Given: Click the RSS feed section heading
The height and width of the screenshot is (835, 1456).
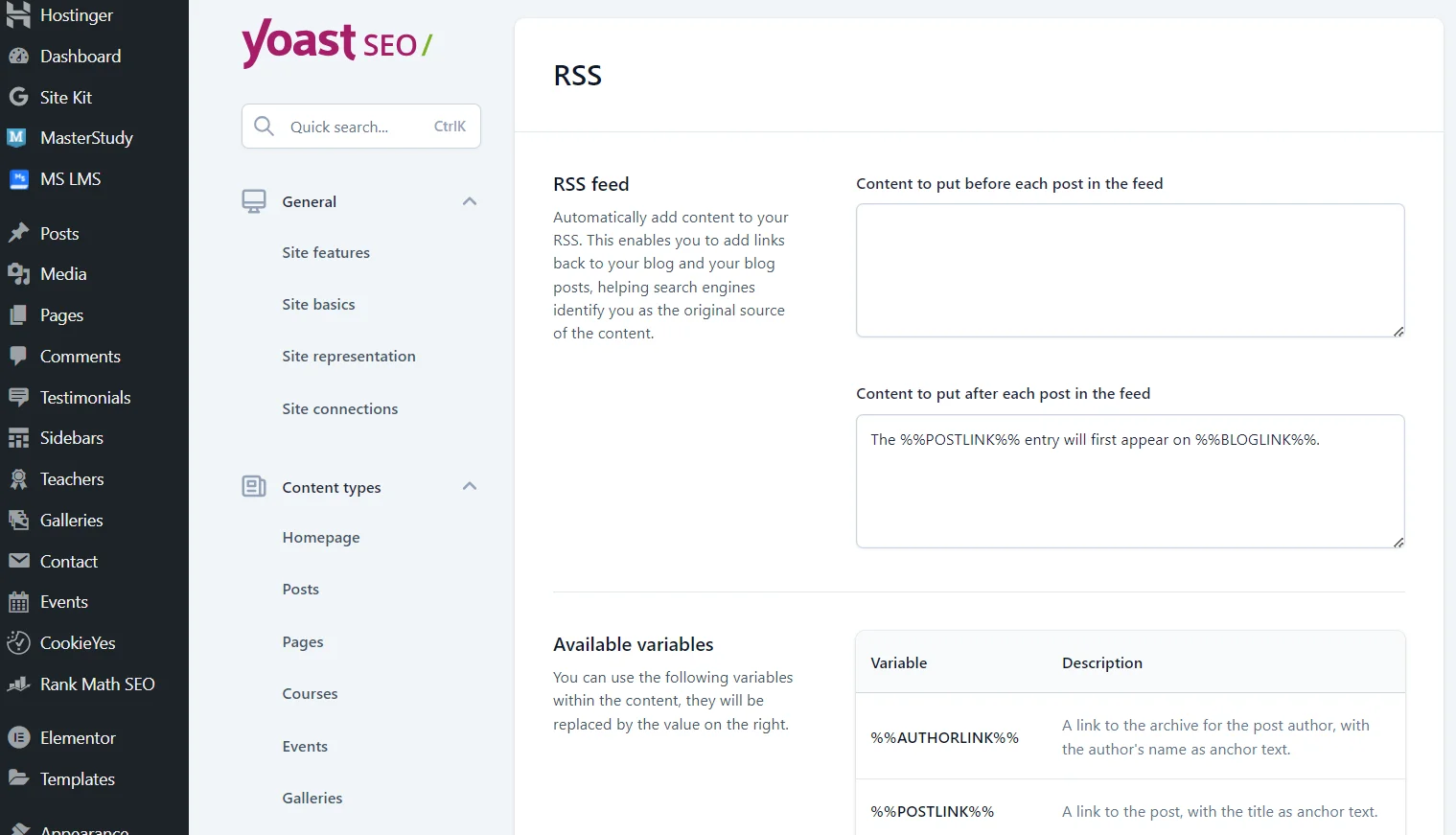Looking at the screenshot, I should [x=591, y=184].
